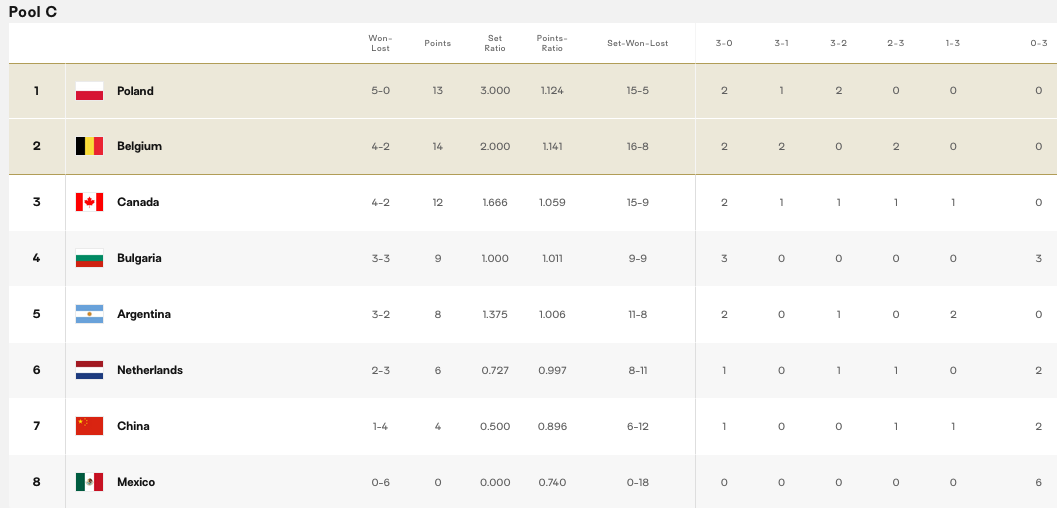Open the Belgium team name link
Image resolution: width=1057 pixels, height=508 pixels.
click(139, 146)
